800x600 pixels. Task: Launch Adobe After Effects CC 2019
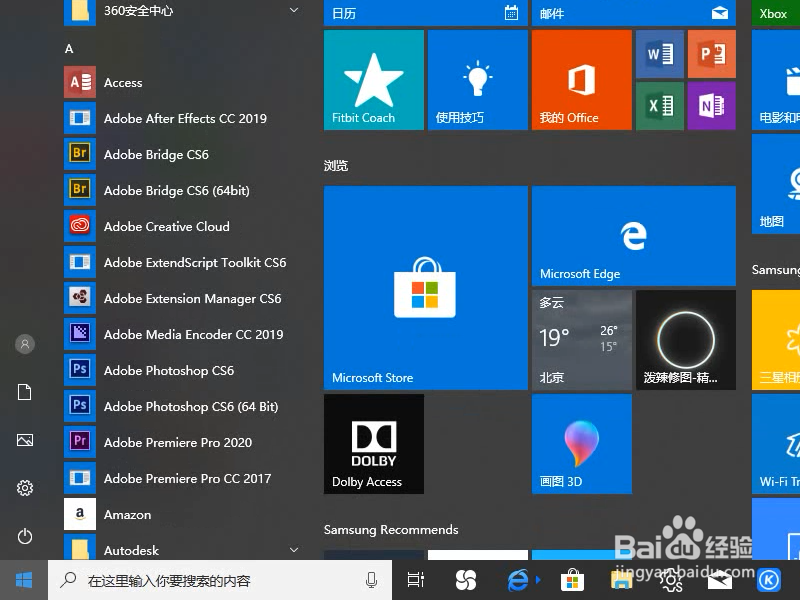point(184,118)
